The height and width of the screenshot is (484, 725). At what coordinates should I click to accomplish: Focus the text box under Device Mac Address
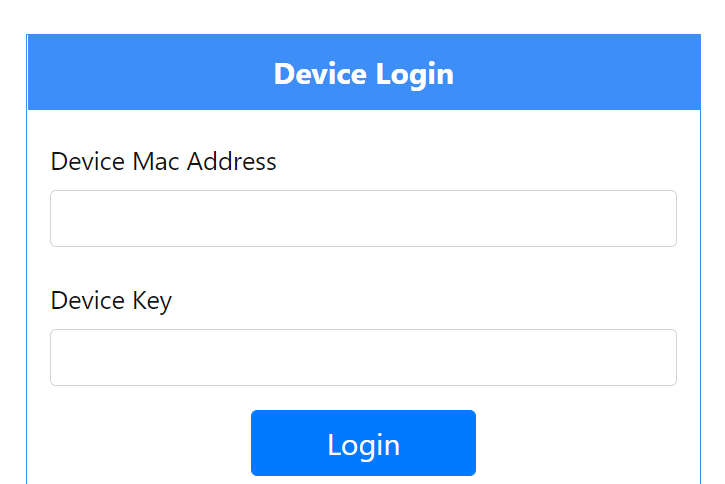tap(363, 218)
